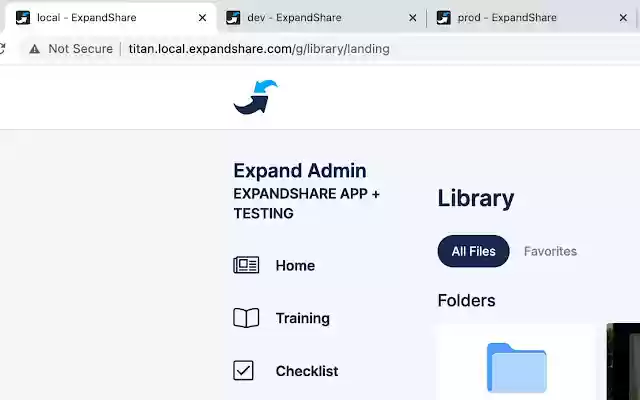Click the Not Secure warning icon
Image resolution: width=640 pixels, height=400 pixels.
[x=35, y=49]
